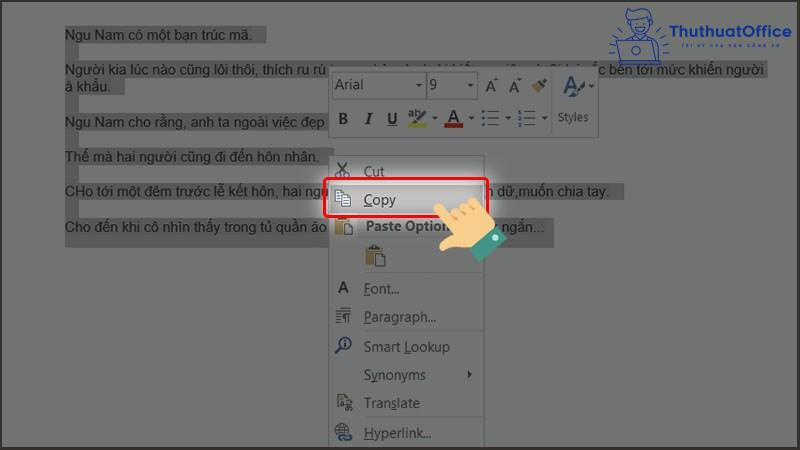Choose Smart Lookup from the menu
Image resolution: width=800 pixels, height=450 pixels.
pyautogui.click(x=407, y=346)
